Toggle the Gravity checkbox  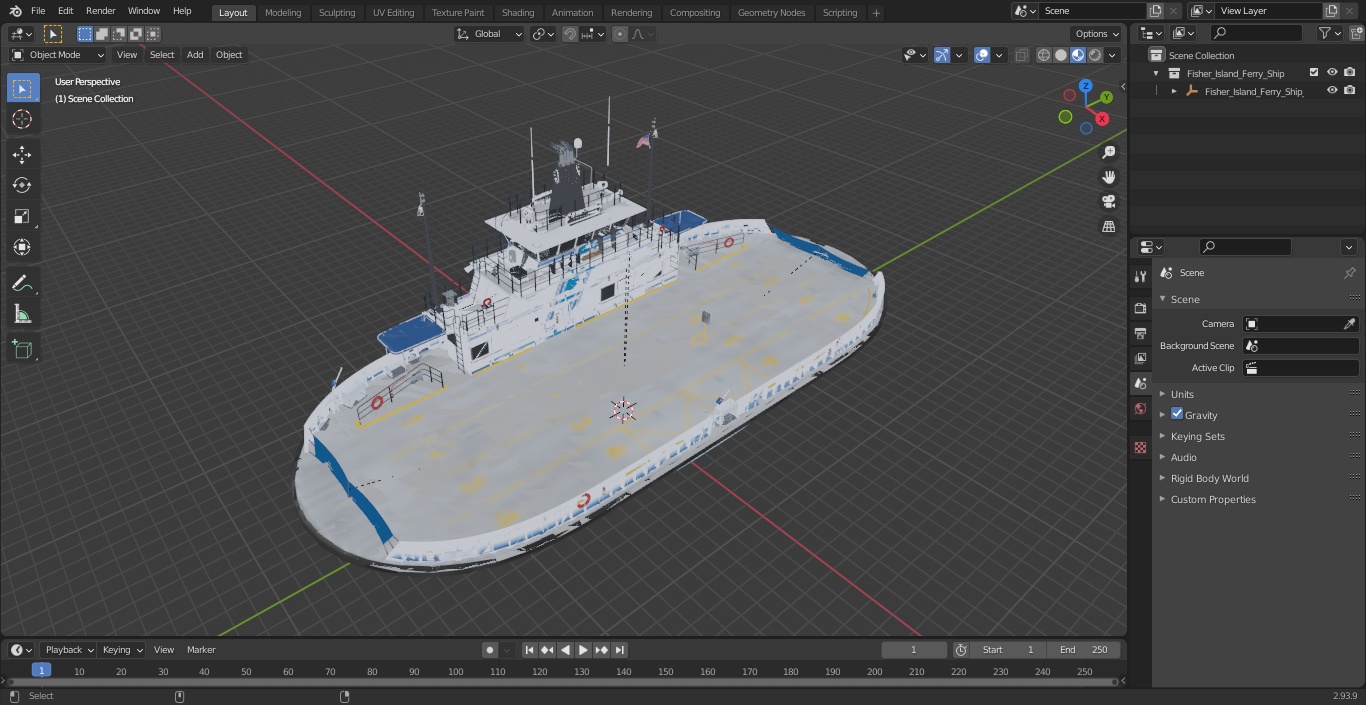click(1177, 414)
